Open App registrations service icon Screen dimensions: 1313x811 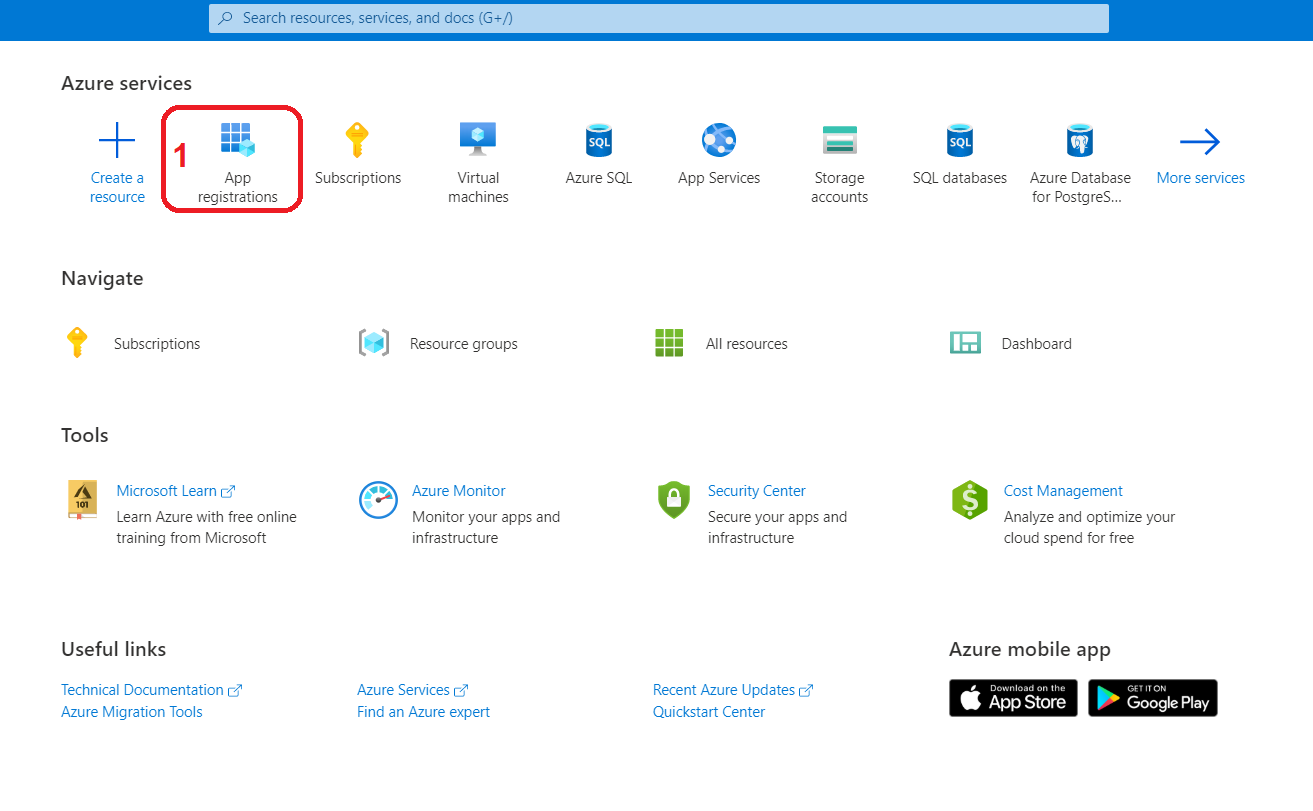click(x=238, y=141)
